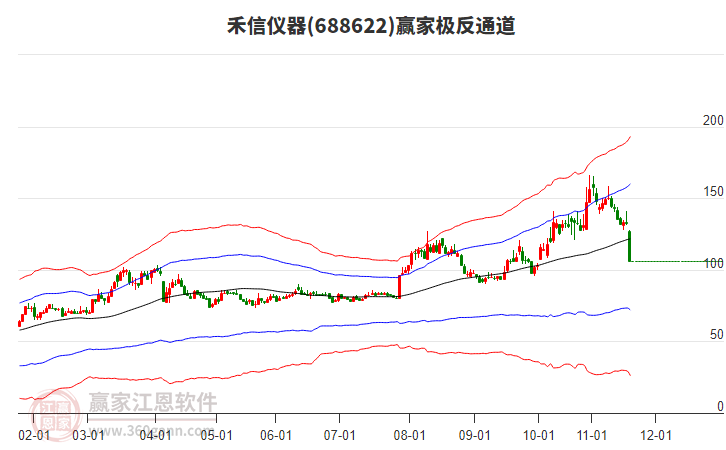Click the 200 price axis label
The image size is (726, 450).
pos(713,120)
